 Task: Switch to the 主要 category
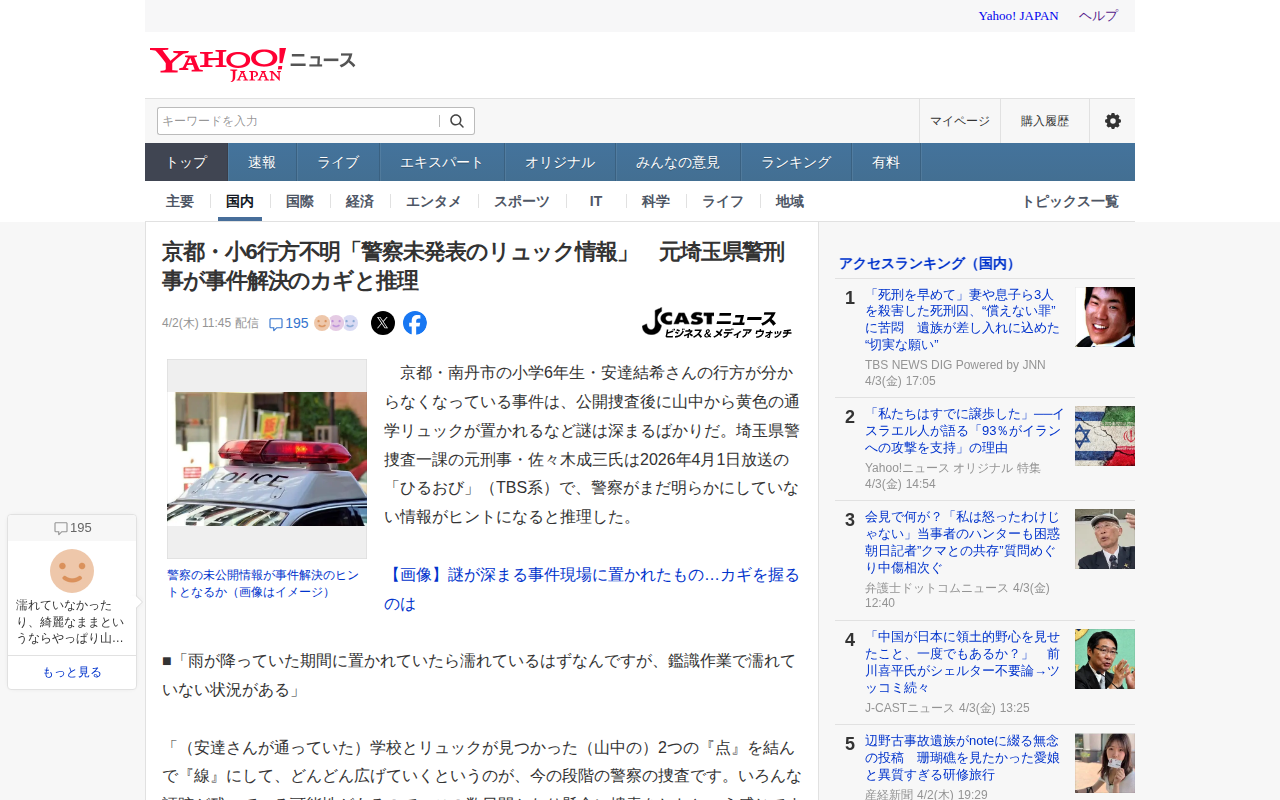click(180, 201)
